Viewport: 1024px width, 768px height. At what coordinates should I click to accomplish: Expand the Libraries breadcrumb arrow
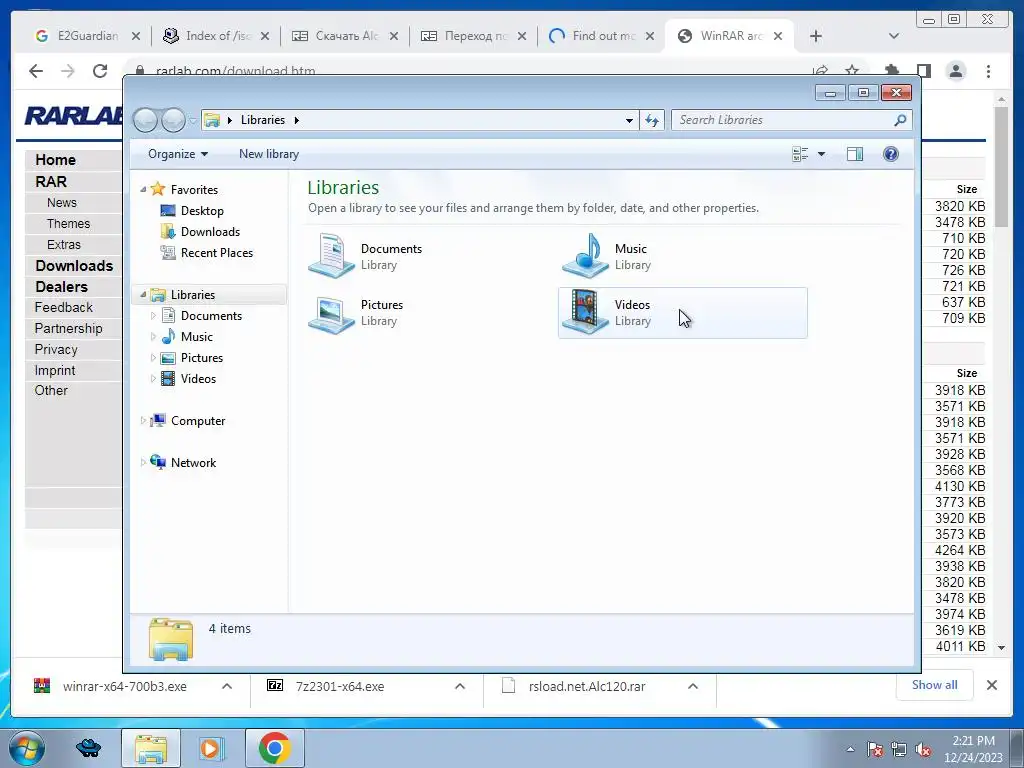click(296, 120)
